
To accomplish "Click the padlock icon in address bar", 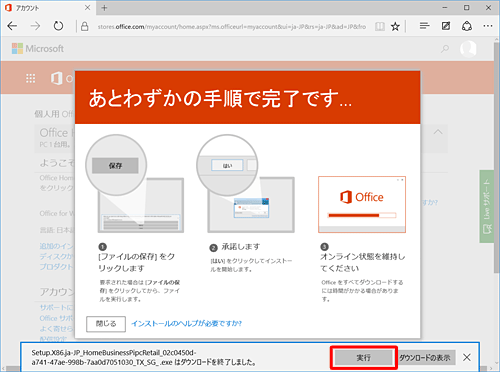I will (x=85, y=26).
